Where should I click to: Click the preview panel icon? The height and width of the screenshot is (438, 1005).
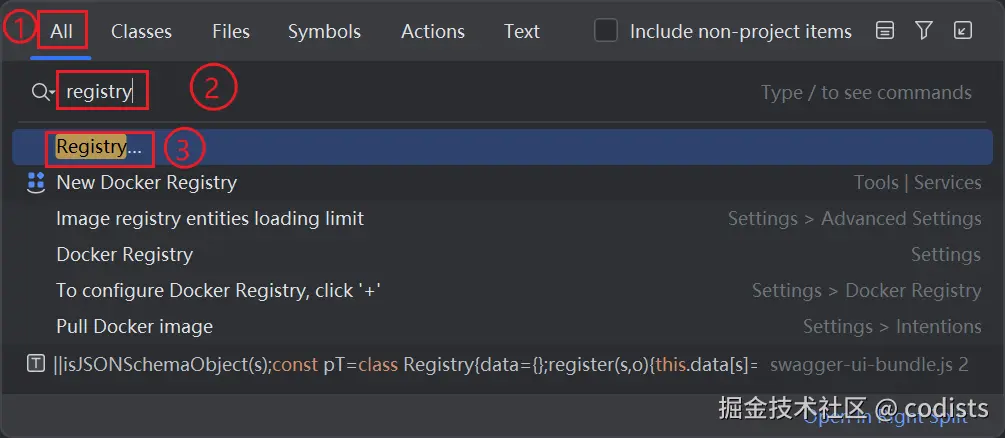click(x=884, y=31)
